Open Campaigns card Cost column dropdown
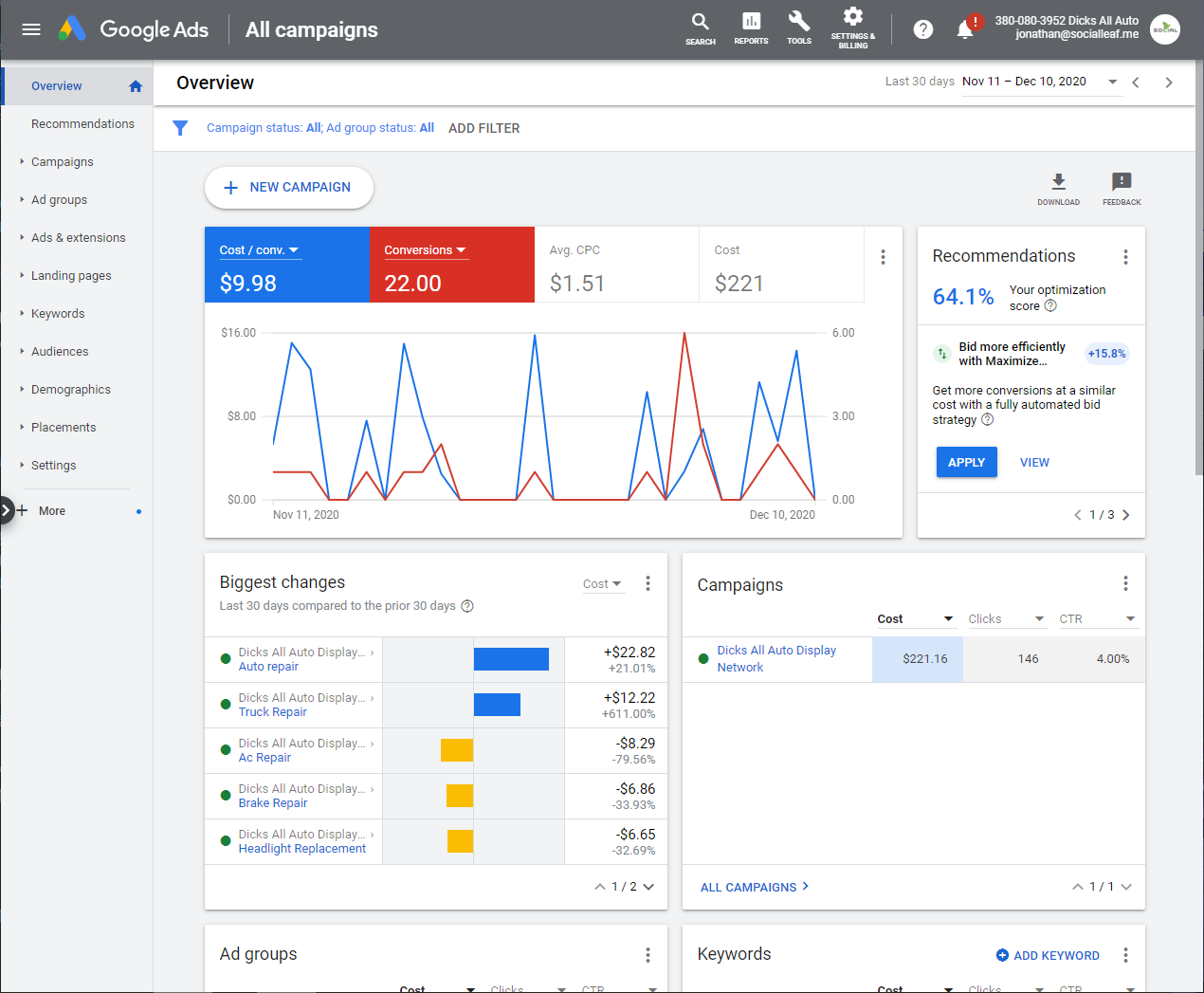The width and height of the screenshot is (1204, 993). [x=915, y=619]
